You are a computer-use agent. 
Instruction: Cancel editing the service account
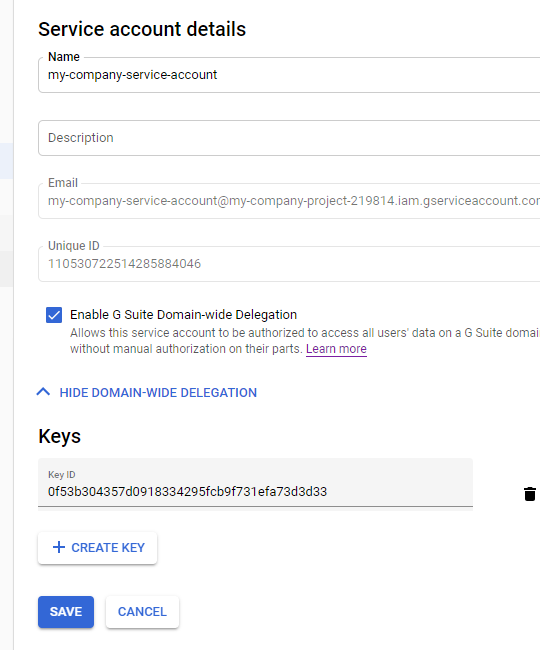(142, 611)
